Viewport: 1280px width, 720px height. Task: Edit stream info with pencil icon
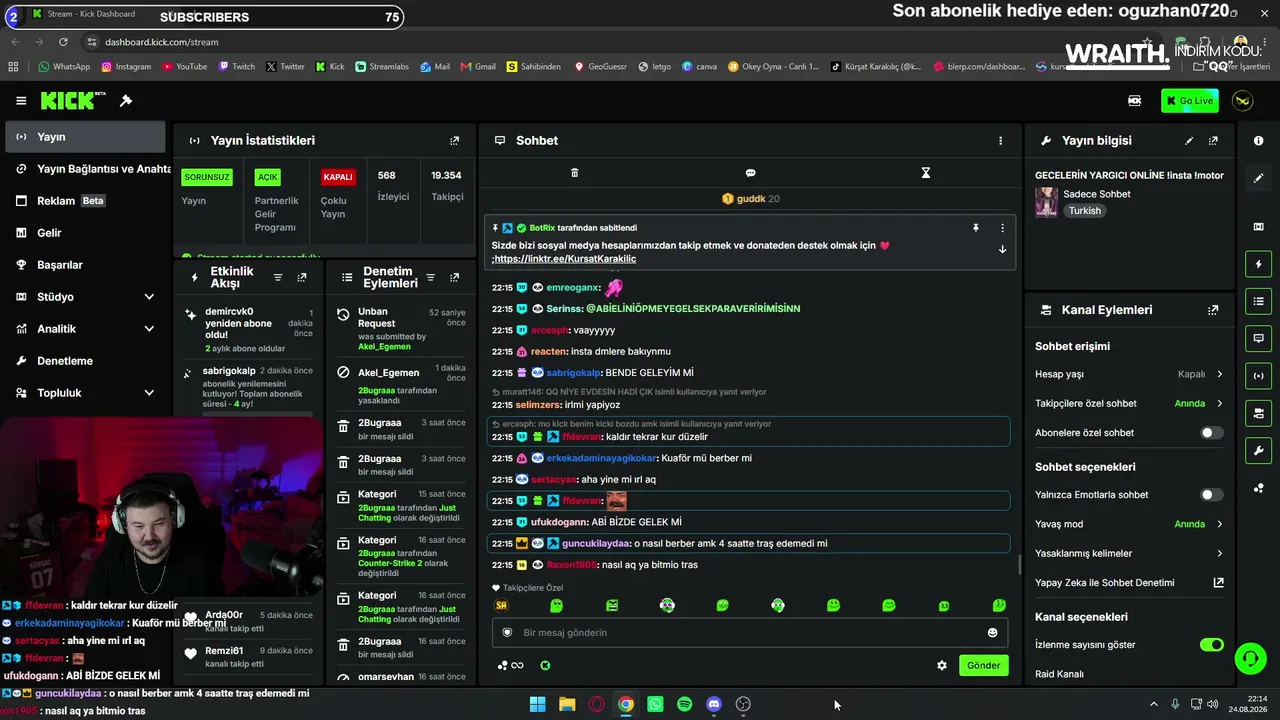tap(1189, 141)
